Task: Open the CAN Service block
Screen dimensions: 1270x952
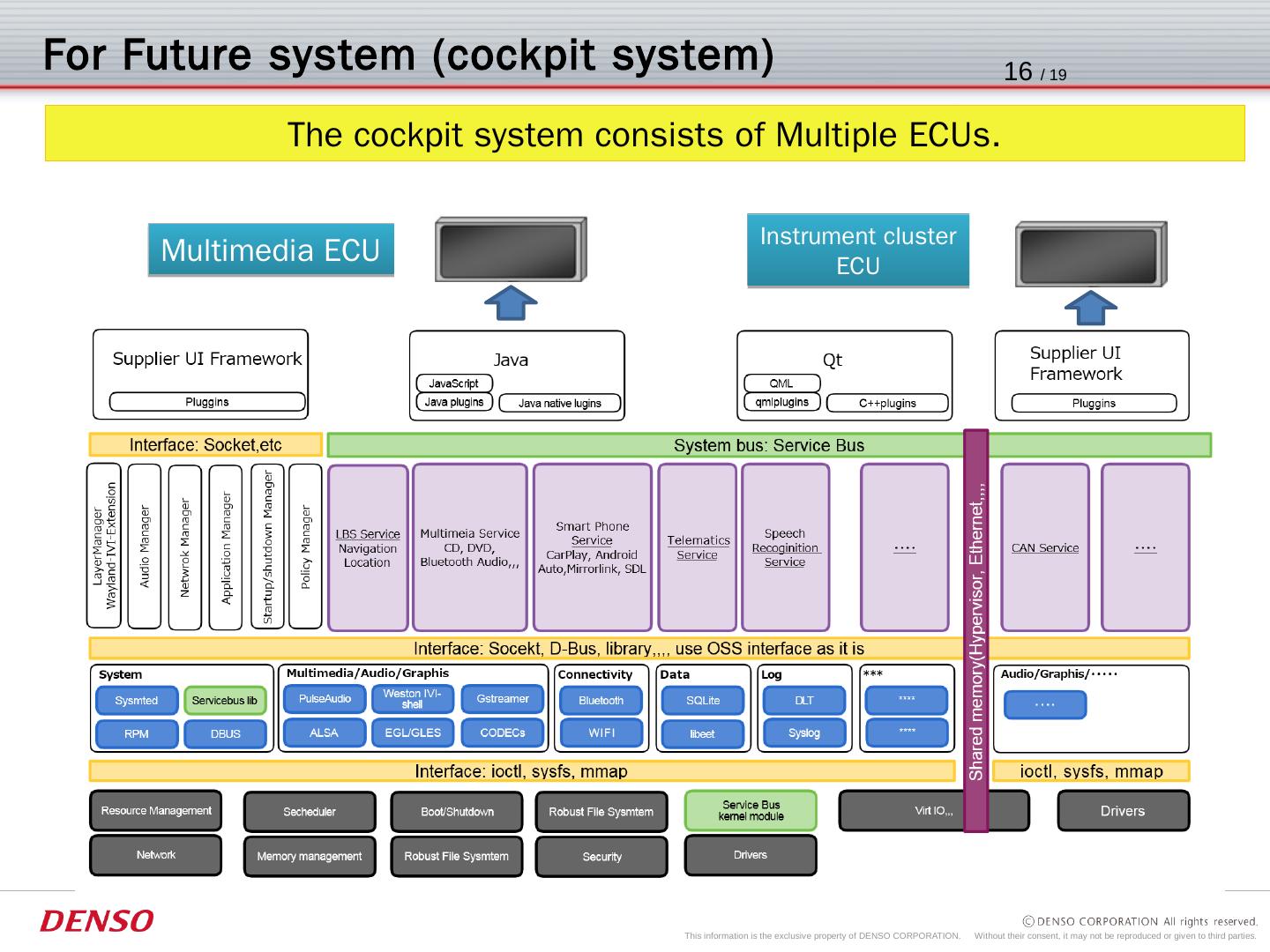Action: (1045, 547)
